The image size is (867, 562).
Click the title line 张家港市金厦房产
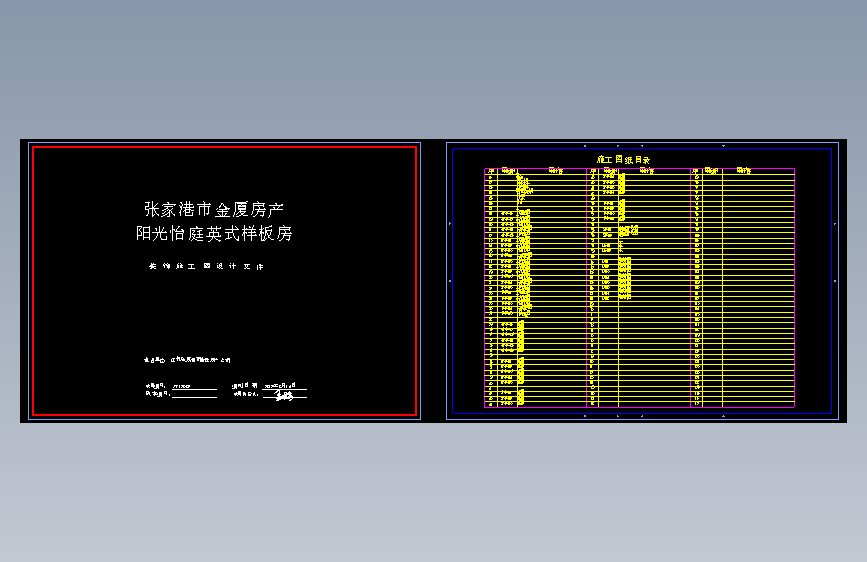213,209
